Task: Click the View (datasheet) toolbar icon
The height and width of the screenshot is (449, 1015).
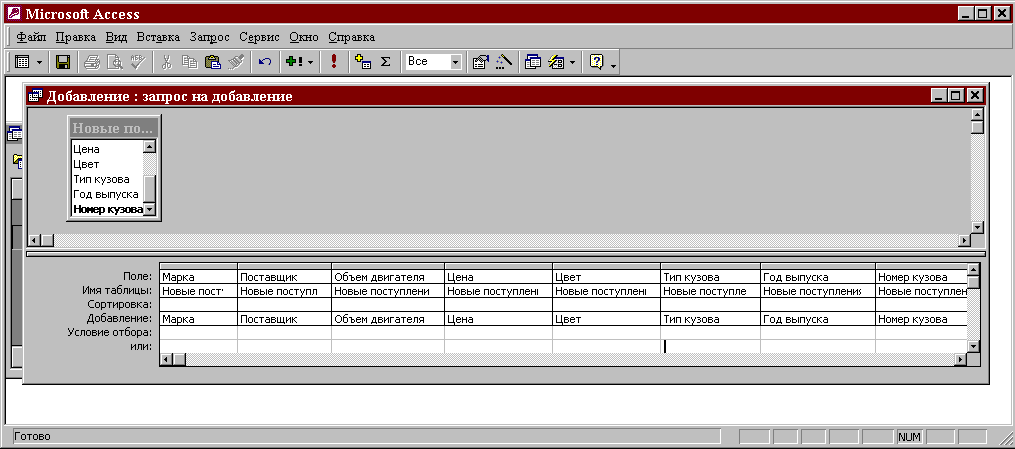Action: coord(21,62)
